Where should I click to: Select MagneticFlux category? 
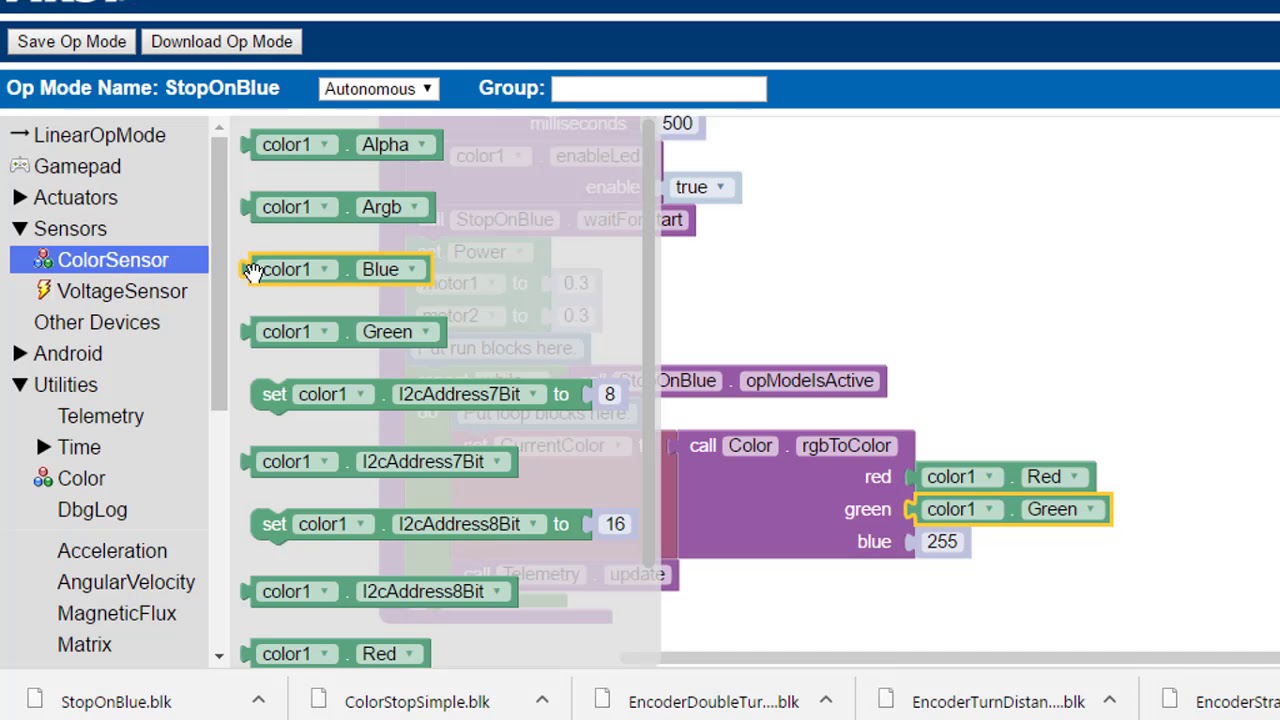116,613
